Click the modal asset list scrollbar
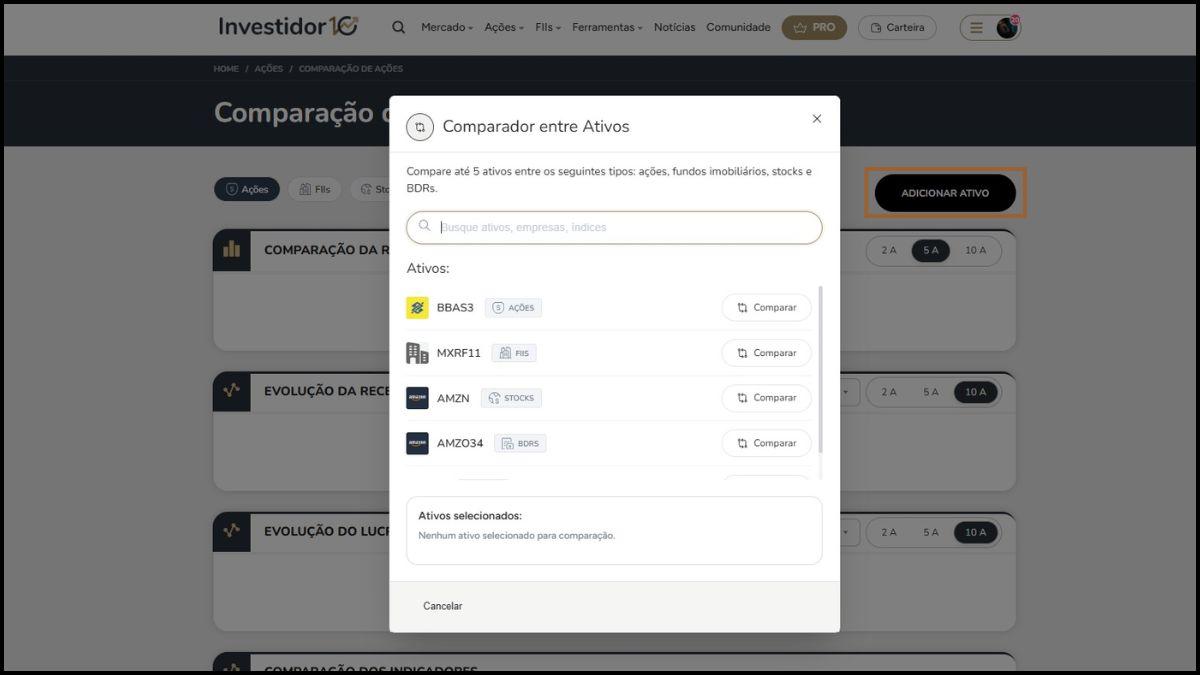This screenshot has height=675, width=1200. [821, 370]
